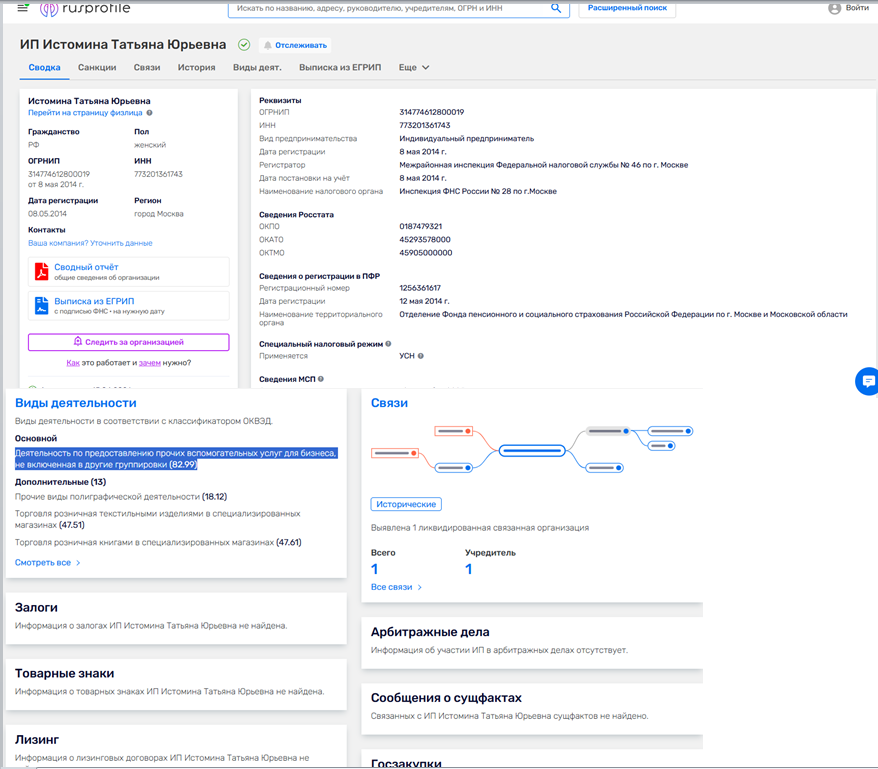Open the Выписка из ЕГРИП tab
The height and width of the screenshot is (769, 878).
pyautogui.click(x=340, y=67)
